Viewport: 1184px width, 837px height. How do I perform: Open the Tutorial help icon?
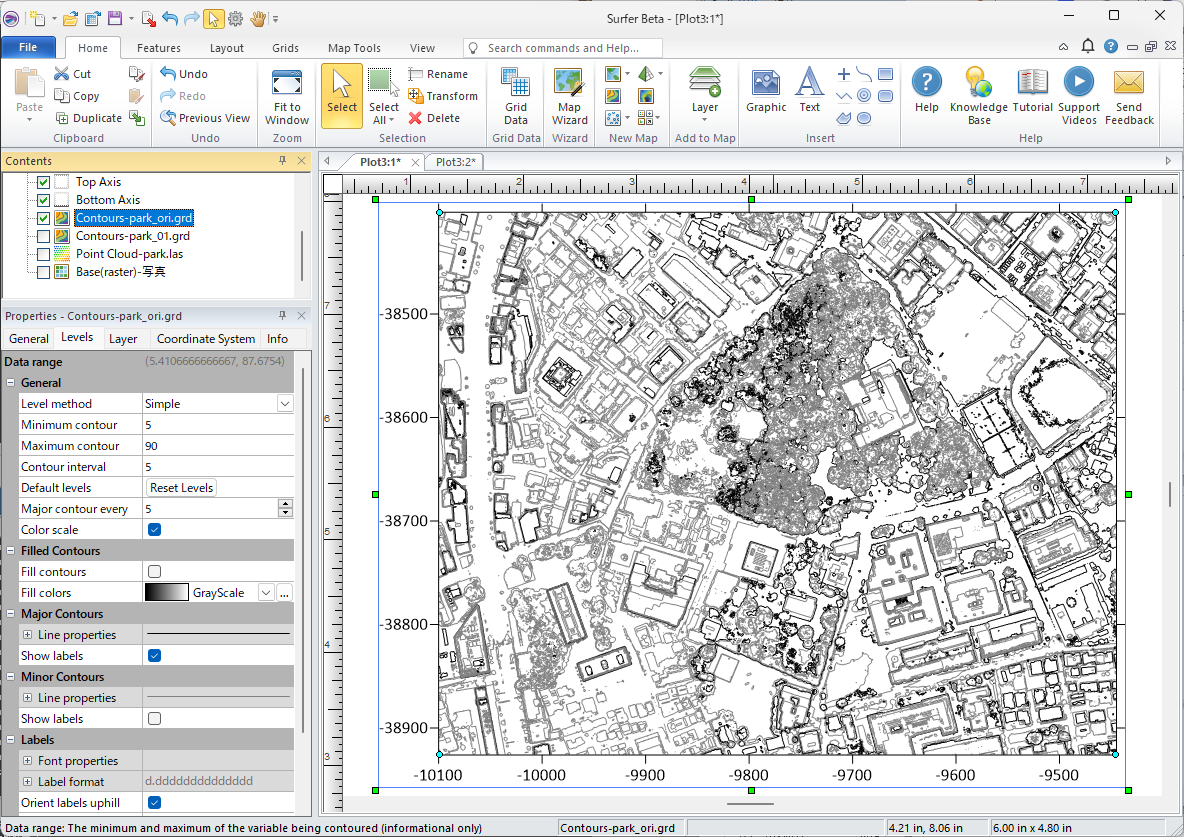point(1032,91)
